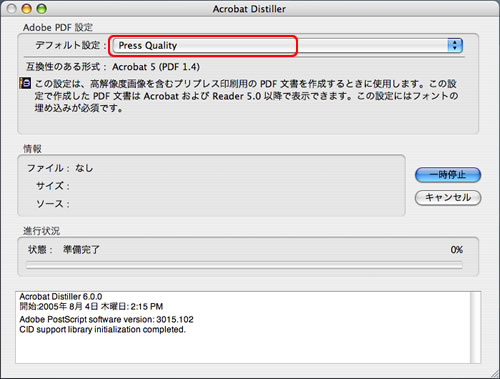
Task: Click the 情報 section label
Action: click(x=32, y=149)
